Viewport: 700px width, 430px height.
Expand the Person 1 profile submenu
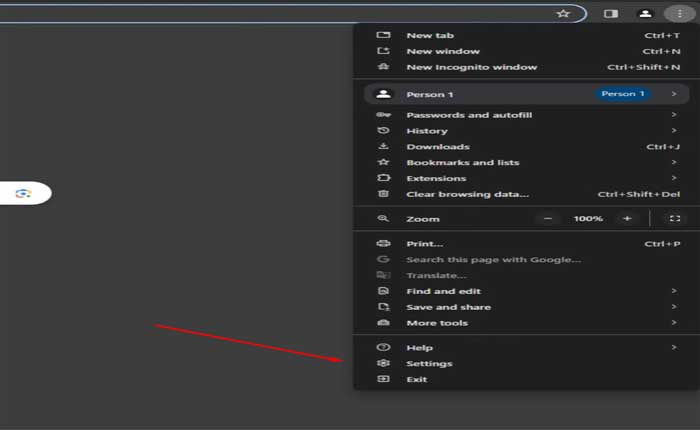point(674,94)
